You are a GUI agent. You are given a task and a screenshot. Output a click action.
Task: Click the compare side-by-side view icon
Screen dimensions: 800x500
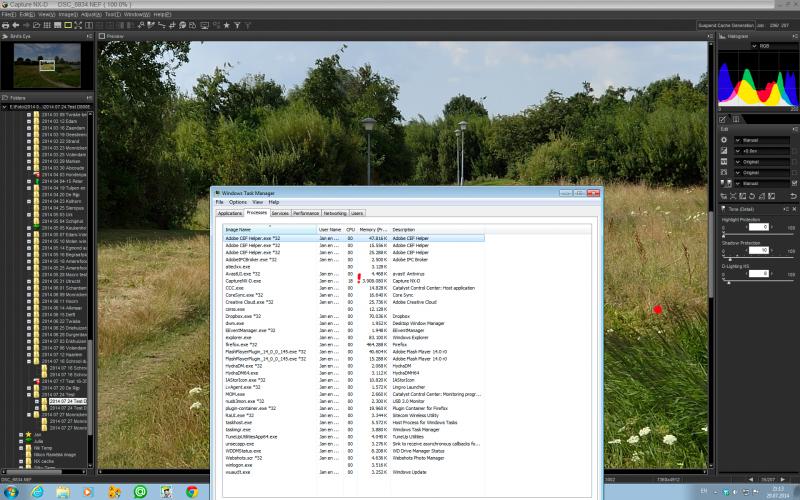(x=89, y=25)
